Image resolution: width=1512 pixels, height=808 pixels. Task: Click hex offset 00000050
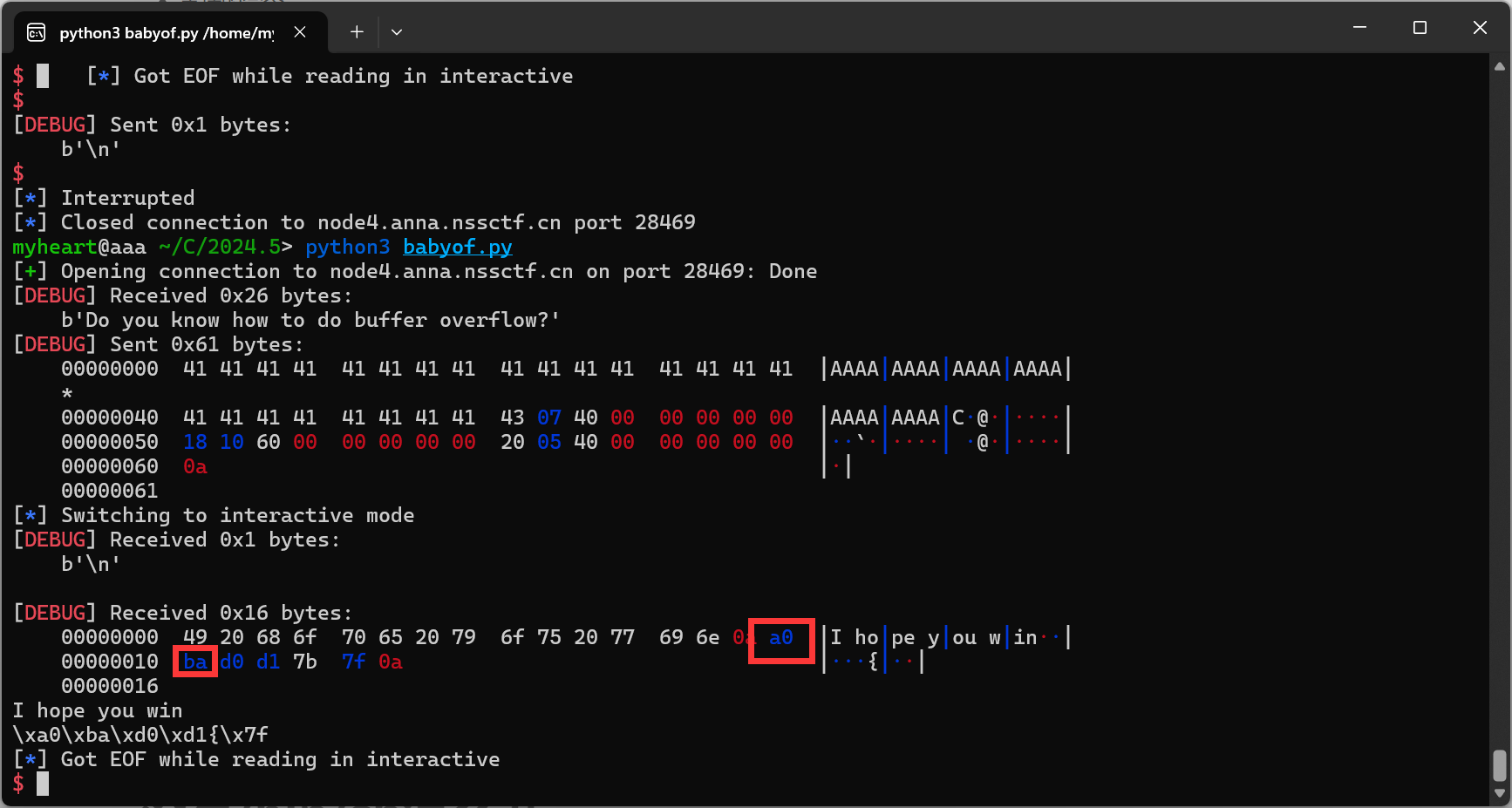(110, 442)
